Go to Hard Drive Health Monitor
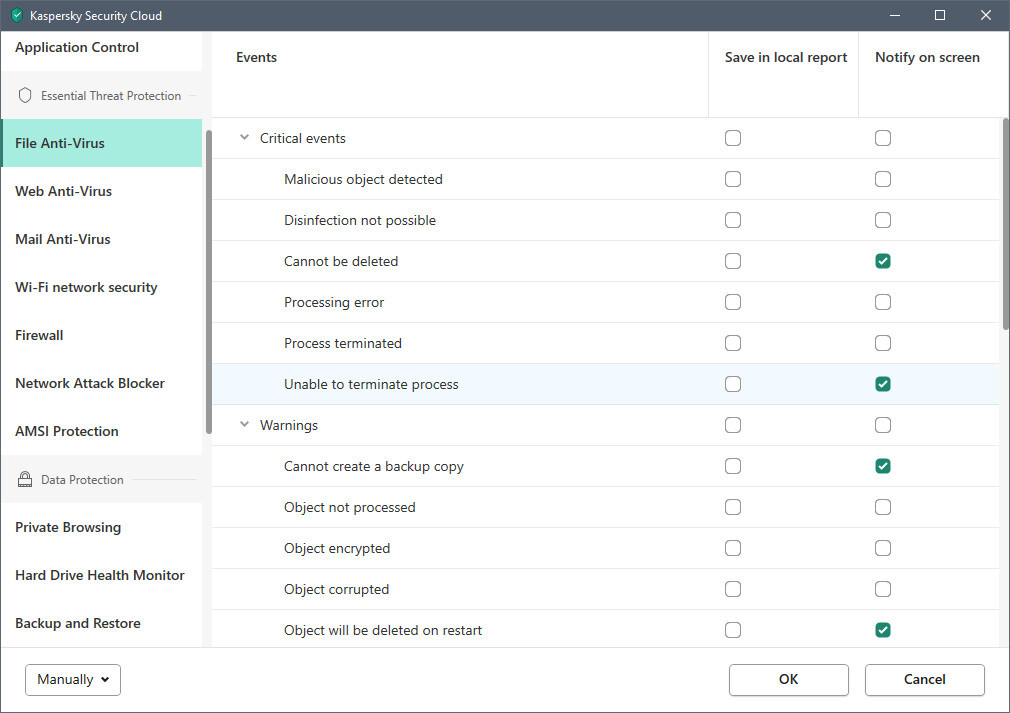The image size is (1010, 713). tap(102, 575)
